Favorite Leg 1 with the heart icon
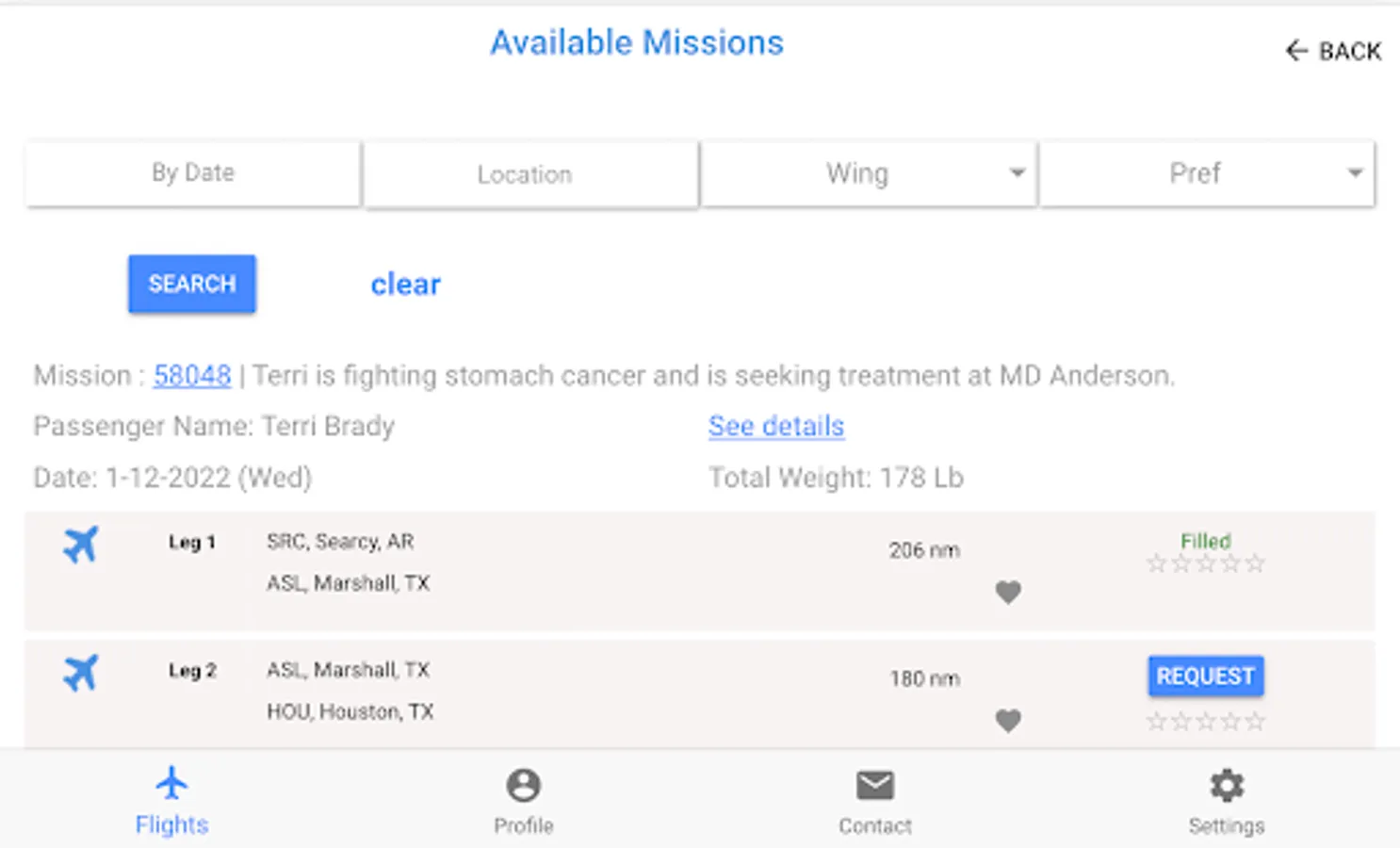The width and height of the screenshot is (1400, 848). (1008, 593)
